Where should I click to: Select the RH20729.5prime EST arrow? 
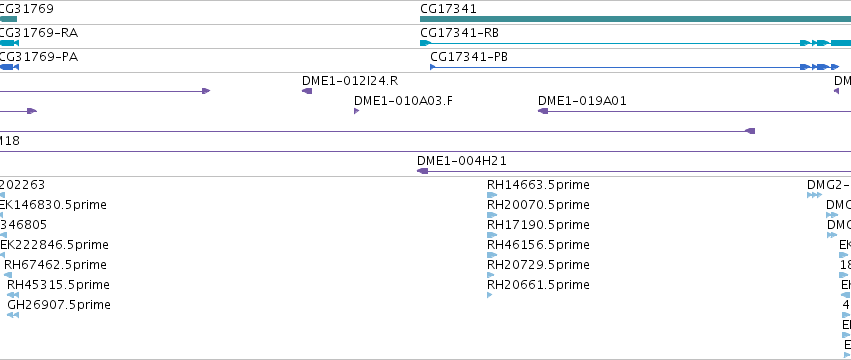(x=492, y=275)
